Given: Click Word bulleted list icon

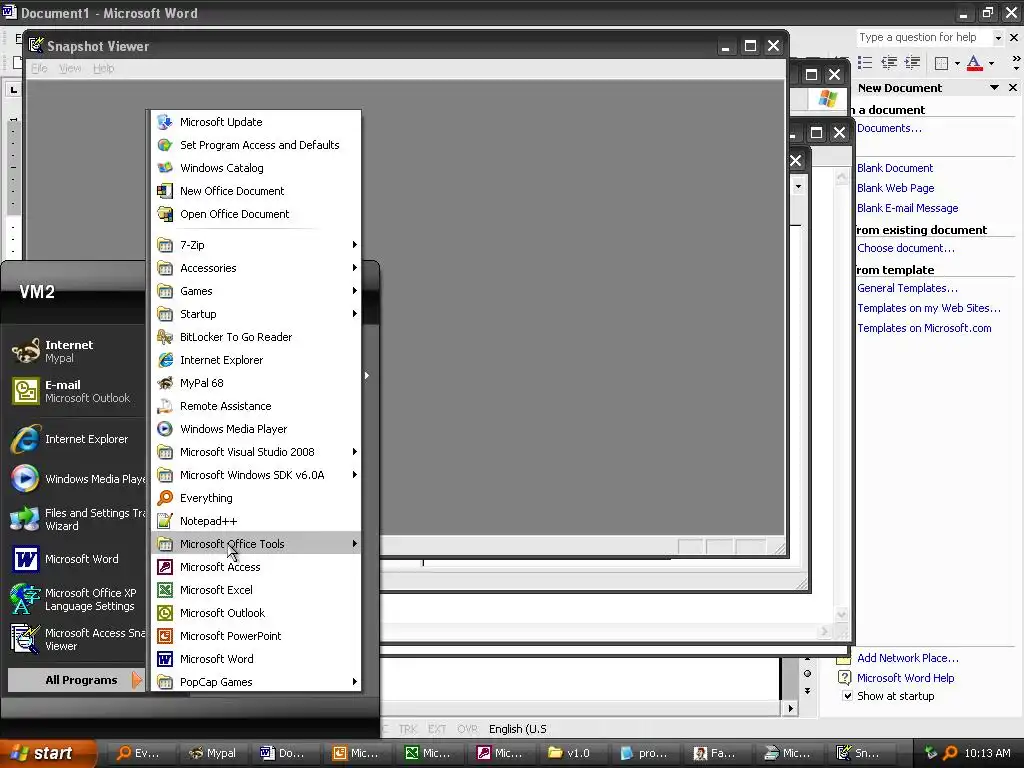Looking at the screenshot, I should [865, 63].
